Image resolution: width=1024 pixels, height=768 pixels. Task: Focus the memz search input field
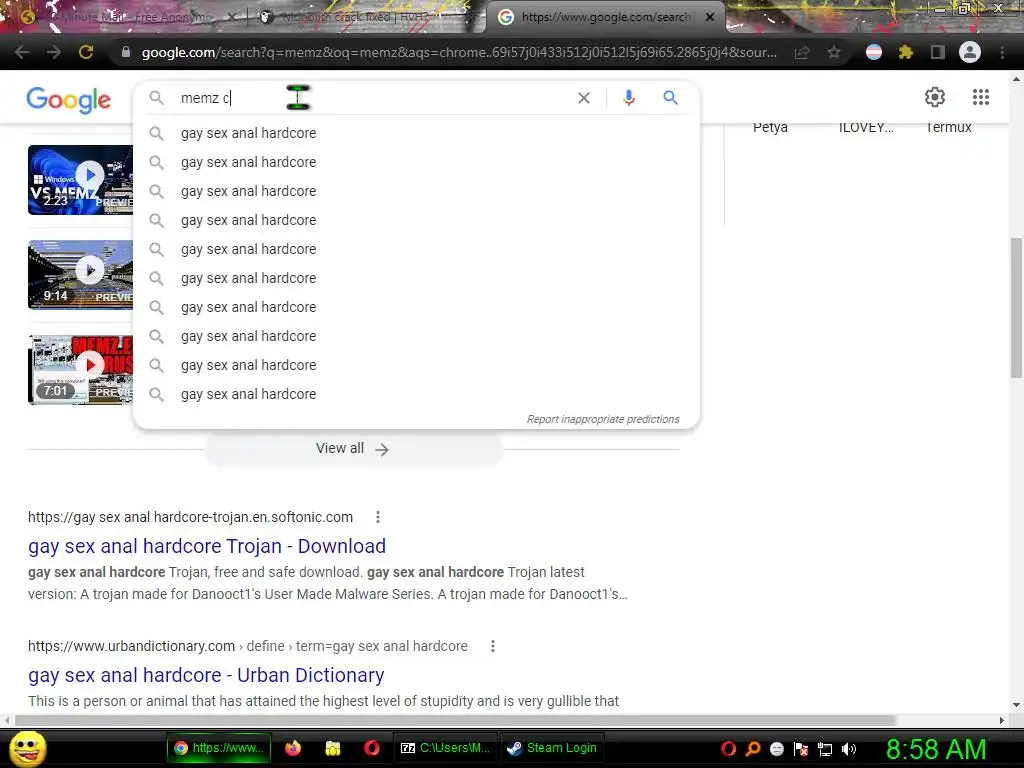pos(372,98)
